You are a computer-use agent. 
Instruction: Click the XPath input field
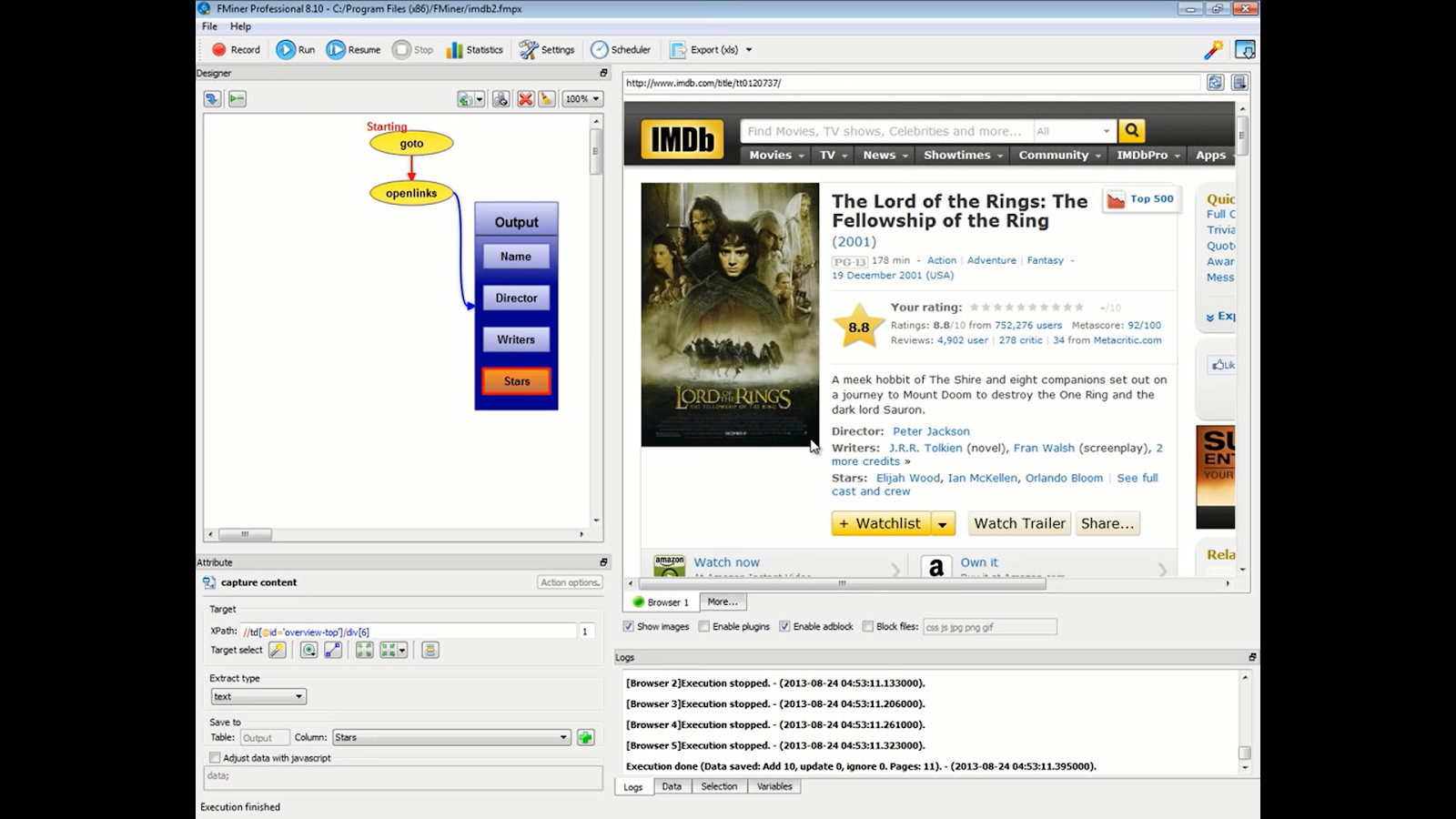(408, 632)
